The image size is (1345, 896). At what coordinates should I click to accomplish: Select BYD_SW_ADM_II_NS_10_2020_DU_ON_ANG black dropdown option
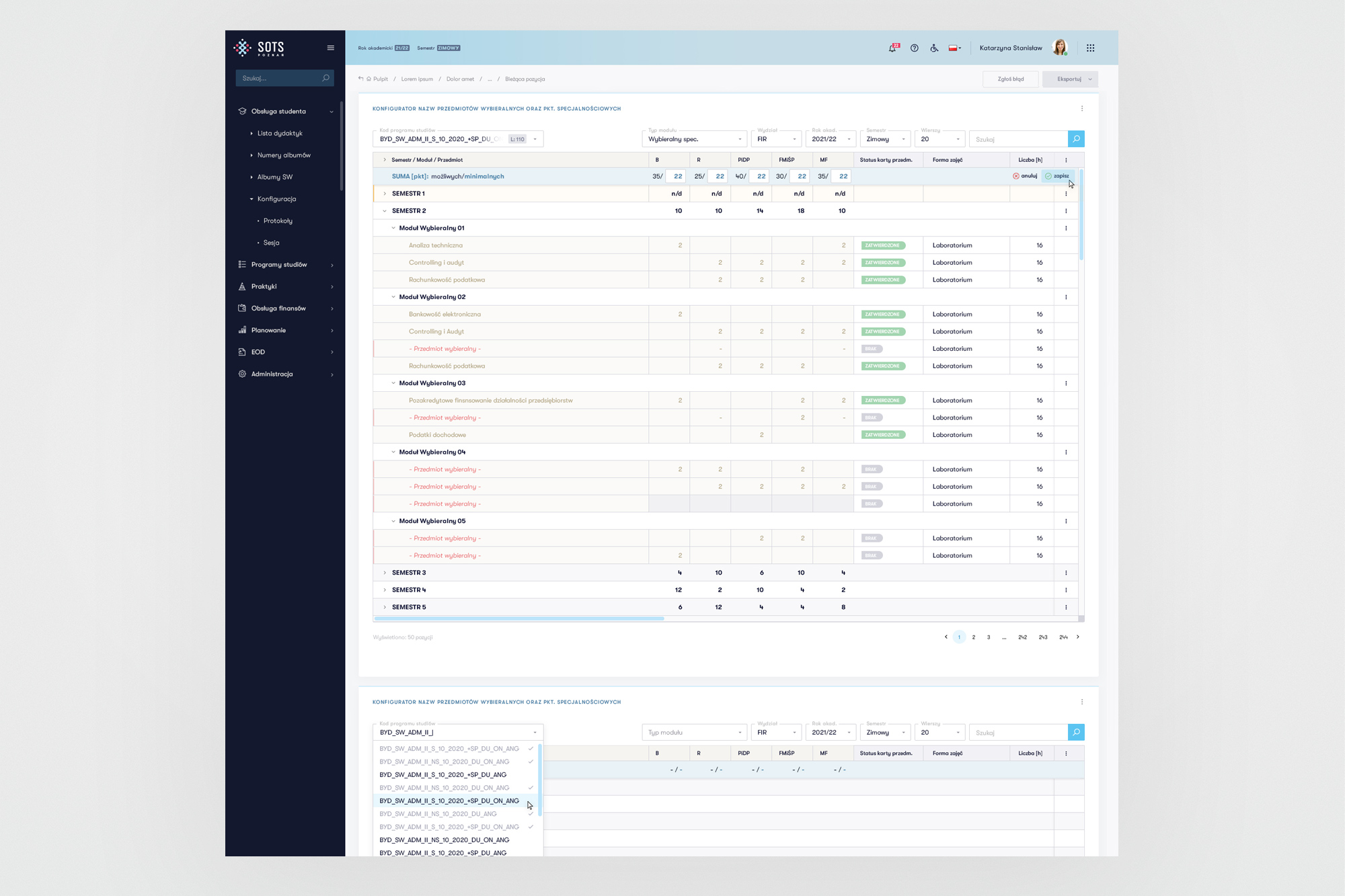(x=444, y=840)
